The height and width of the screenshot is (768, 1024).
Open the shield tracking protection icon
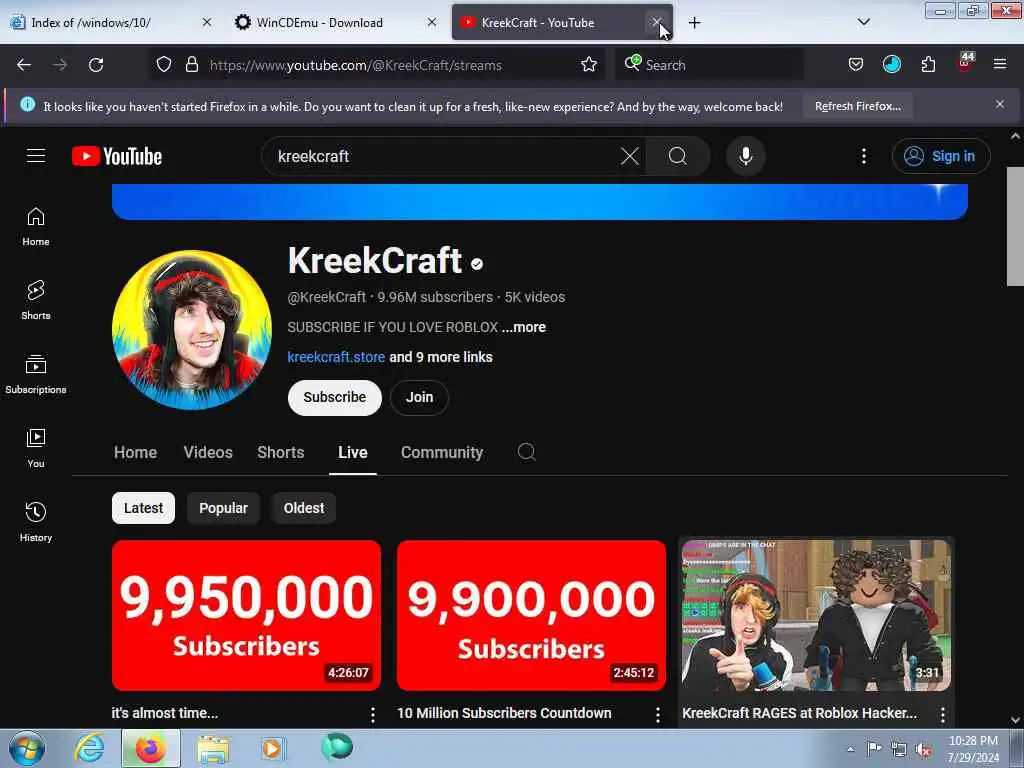coord(164,65)
